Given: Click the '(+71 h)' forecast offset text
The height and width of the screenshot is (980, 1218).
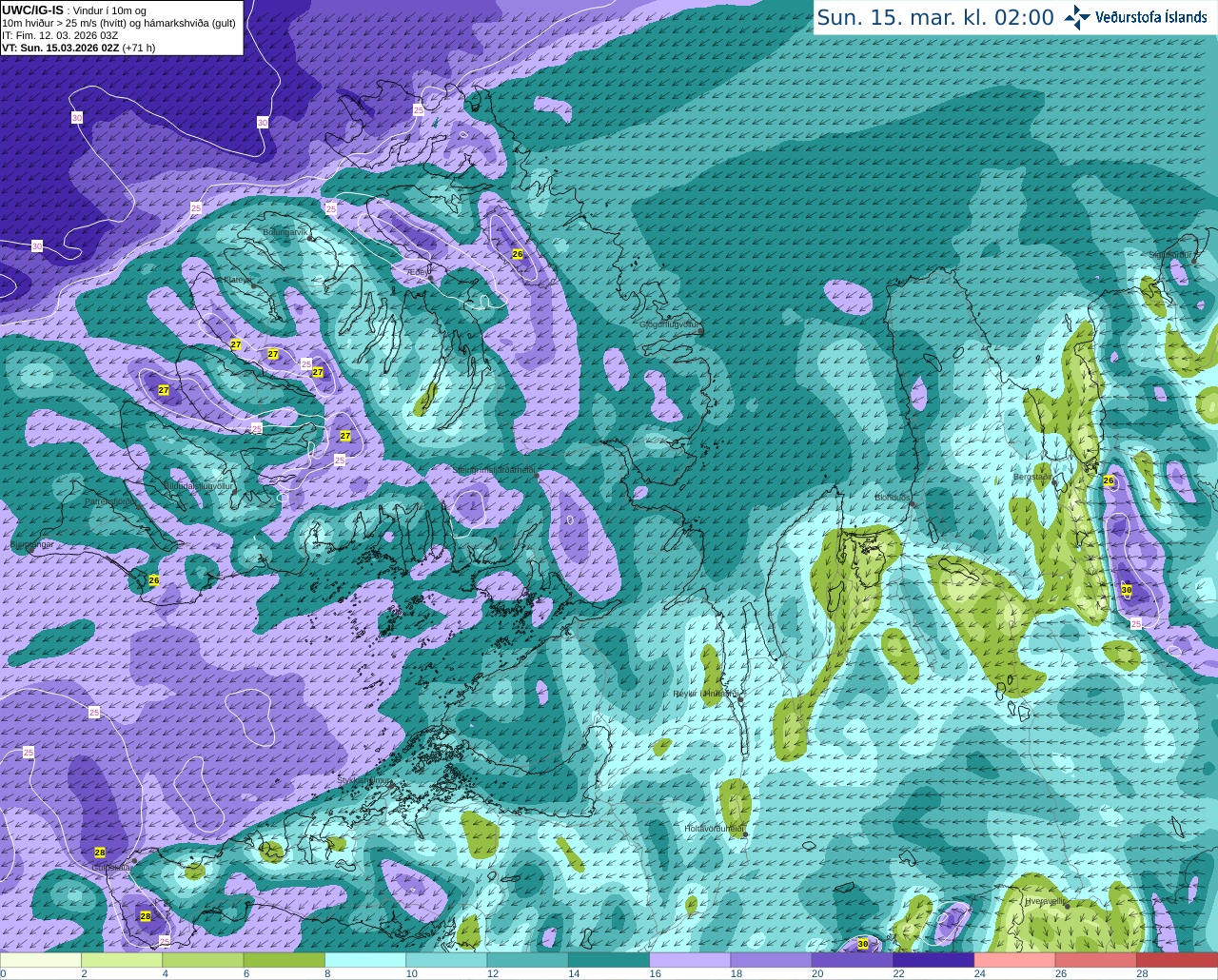Looking at the screenshot, I should (139, 48).
